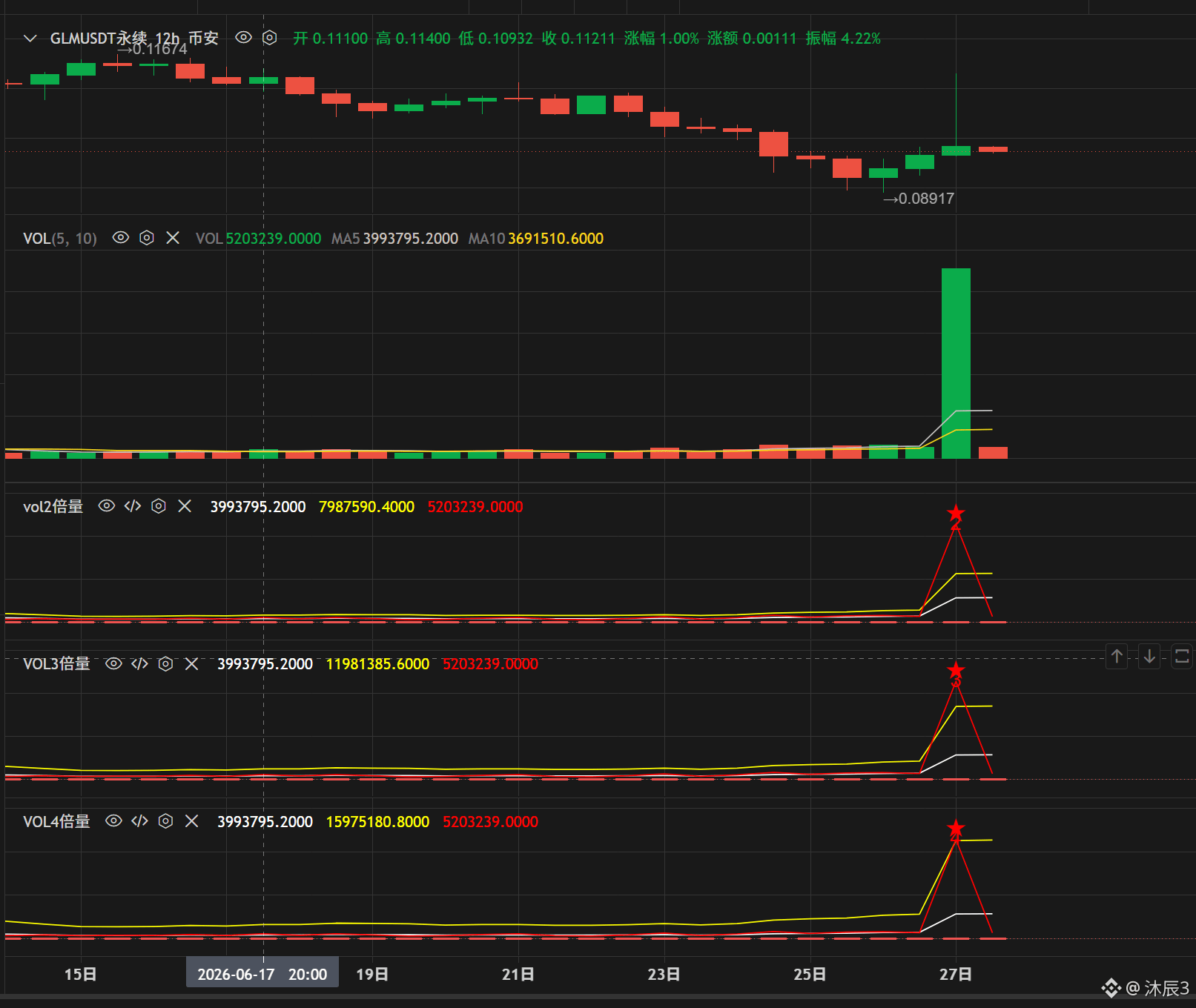Move the VOL3倍量 pane down

click(x=1149, y=656)
